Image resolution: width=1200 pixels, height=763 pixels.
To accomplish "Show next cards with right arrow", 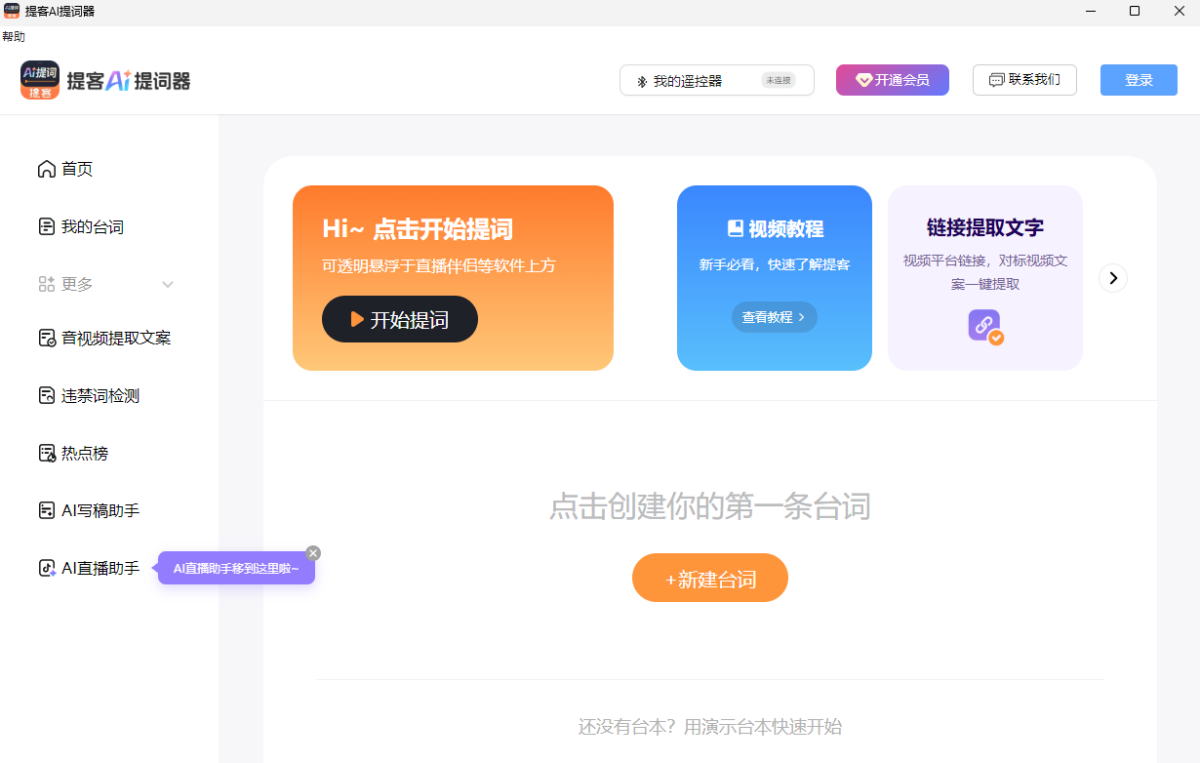I will click(x=1113, y=278).
